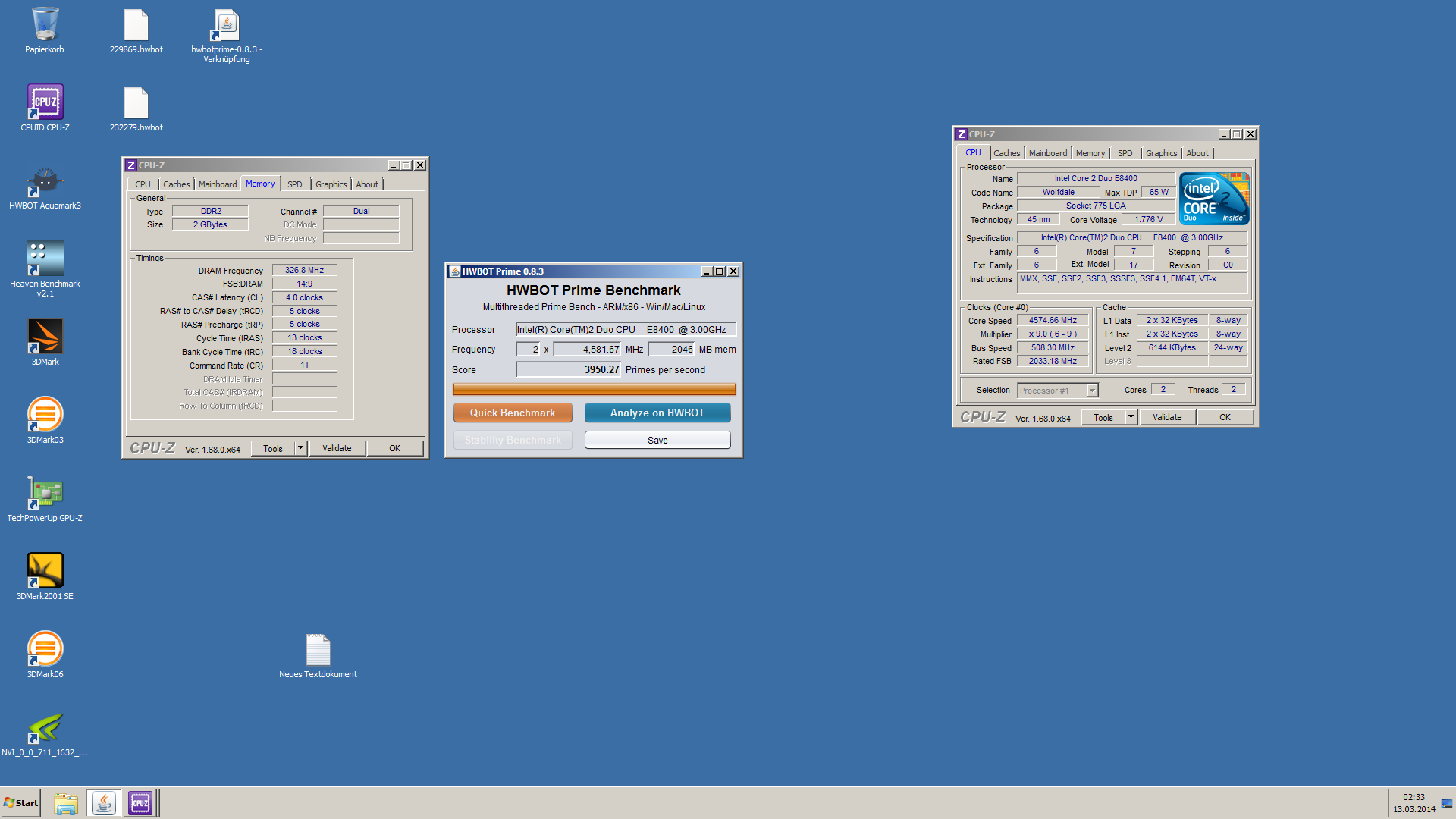Open Caches tab in right CPU-Z window
Image resolution: width=1456 pixels, height=819 pixels.
pos(1006,153)
